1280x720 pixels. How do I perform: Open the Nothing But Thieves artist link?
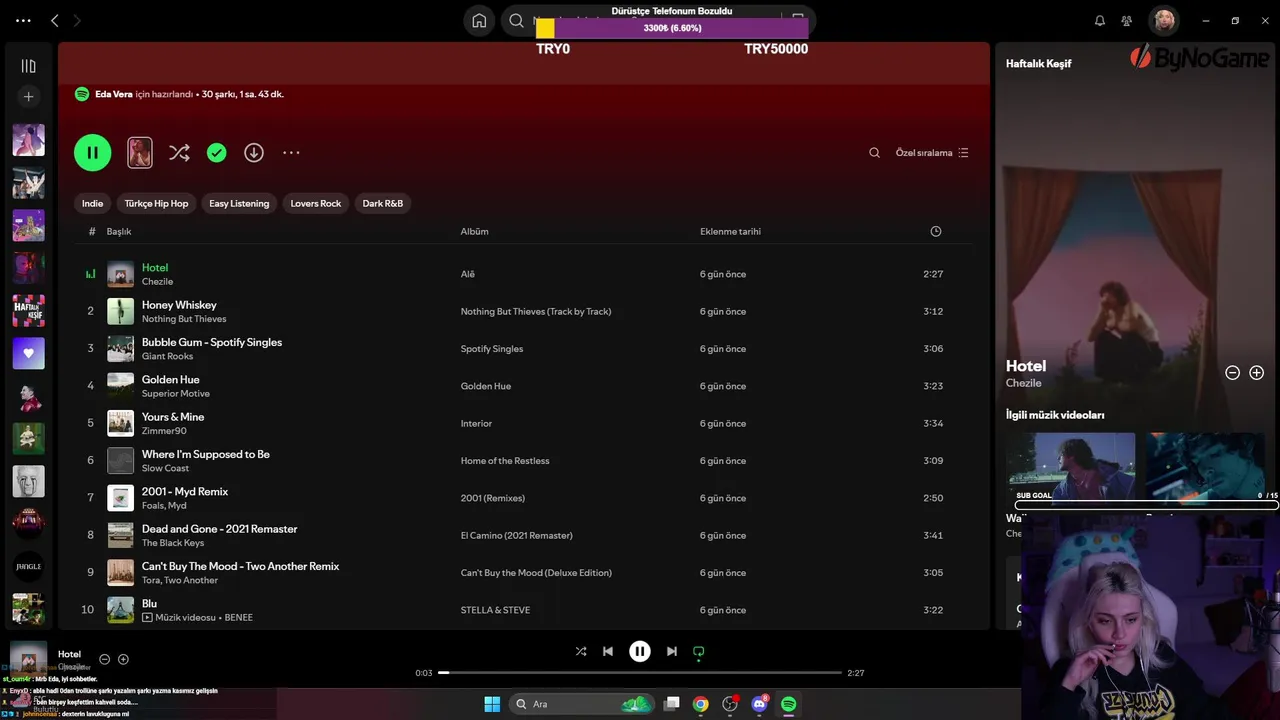click(184, 319)
